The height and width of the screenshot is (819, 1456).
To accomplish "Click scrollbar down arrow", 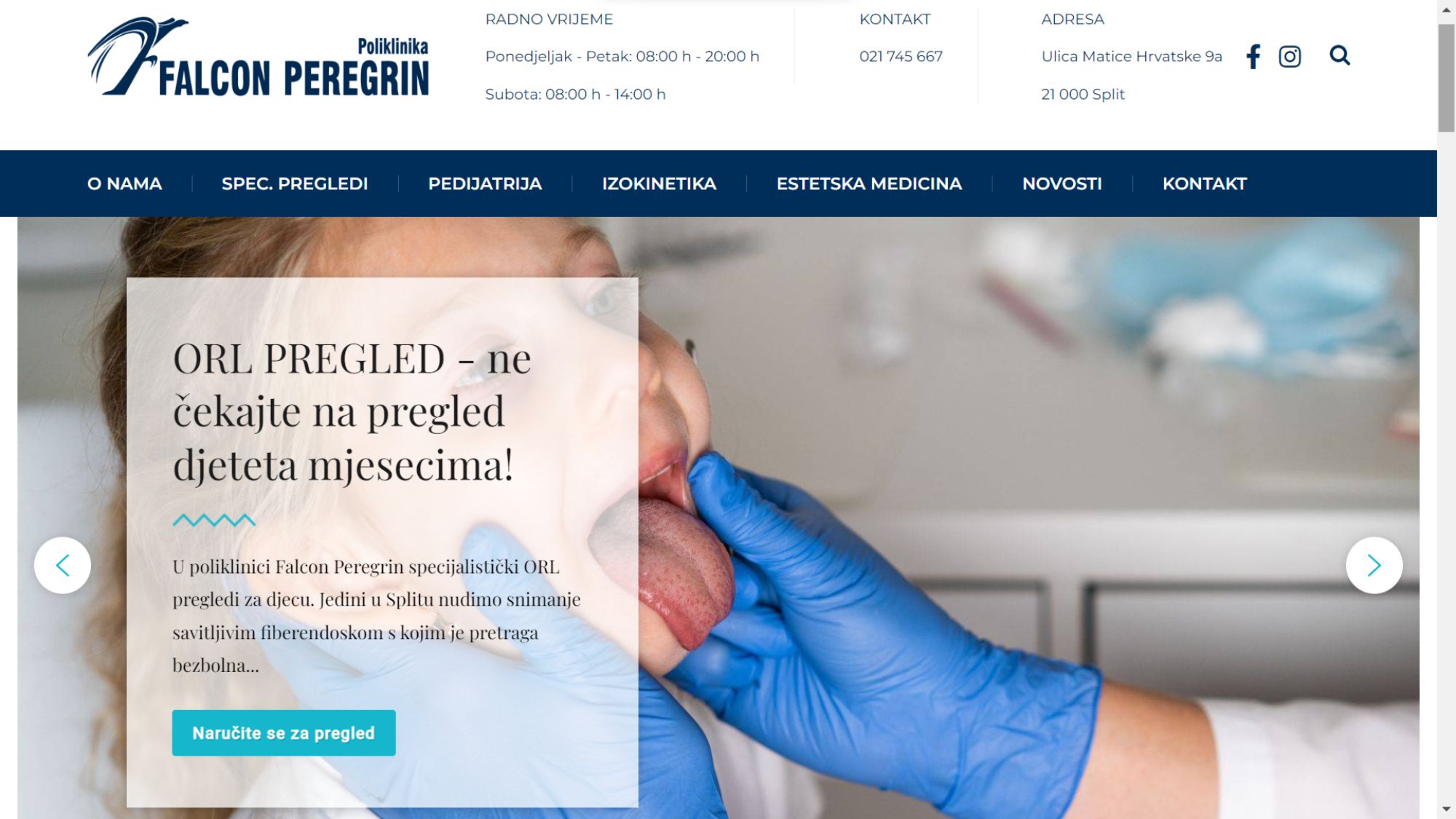I will [1447, 810].
